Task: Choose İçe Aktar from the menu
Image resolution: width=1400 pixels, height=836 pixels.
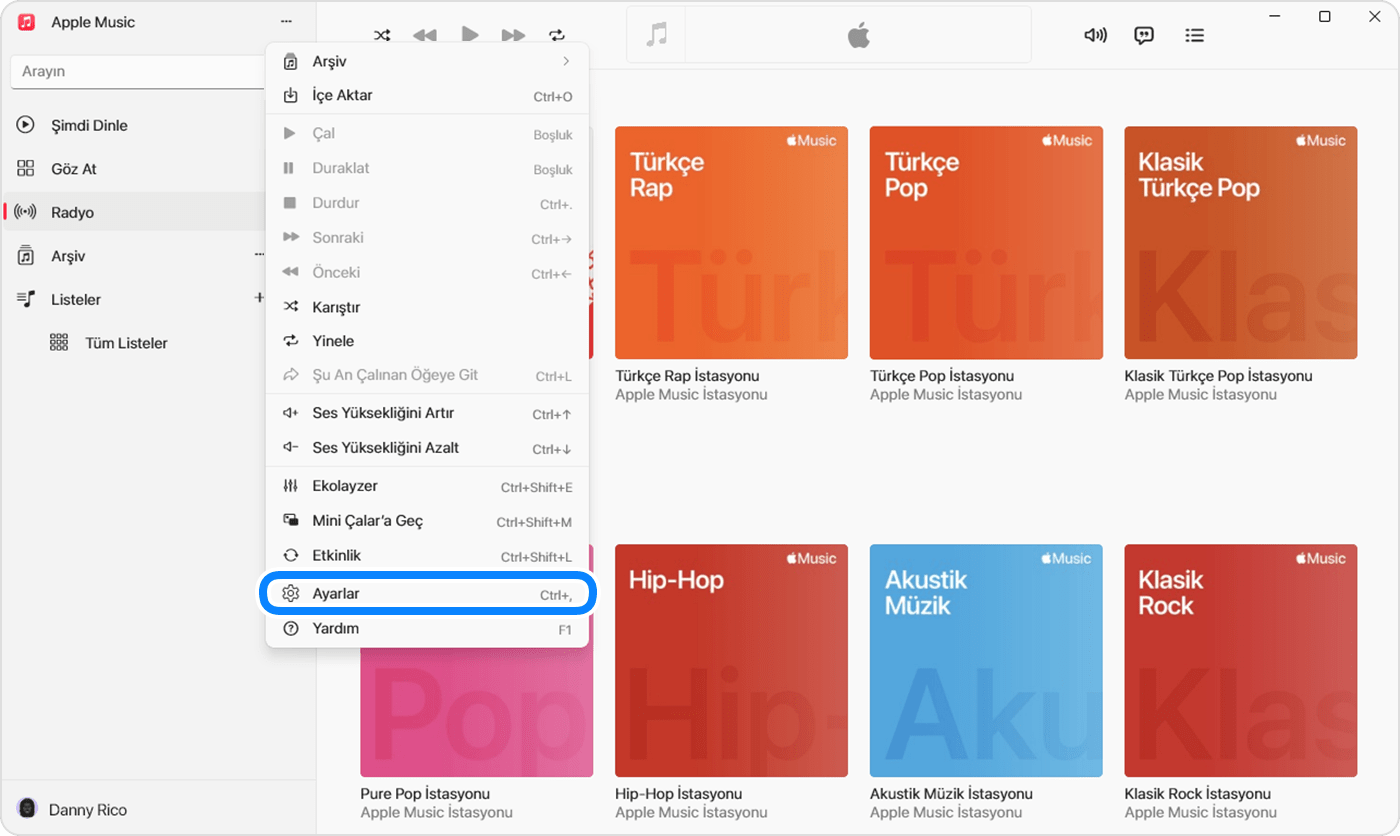Action: click(428, 96)
